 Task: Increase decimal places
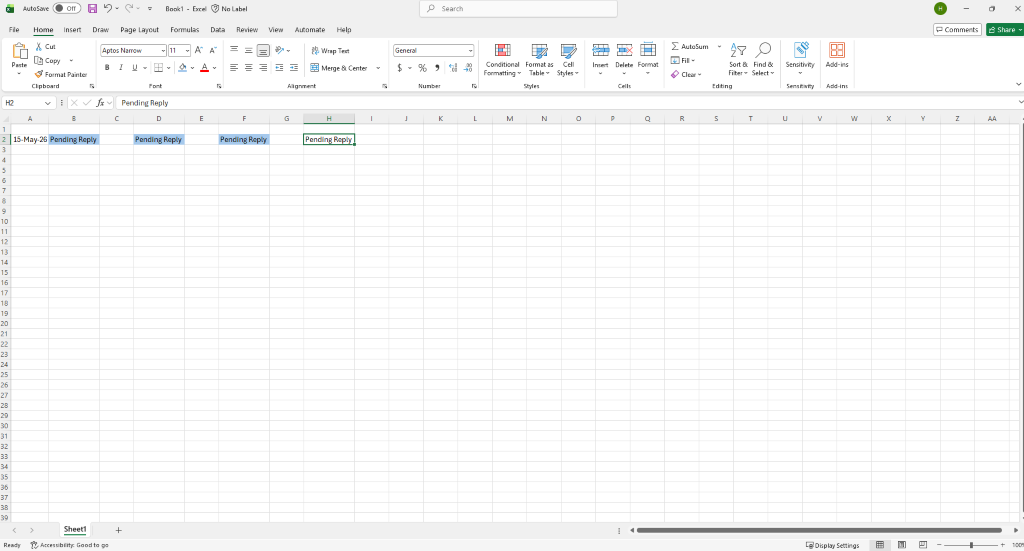[x=453, y=68]
